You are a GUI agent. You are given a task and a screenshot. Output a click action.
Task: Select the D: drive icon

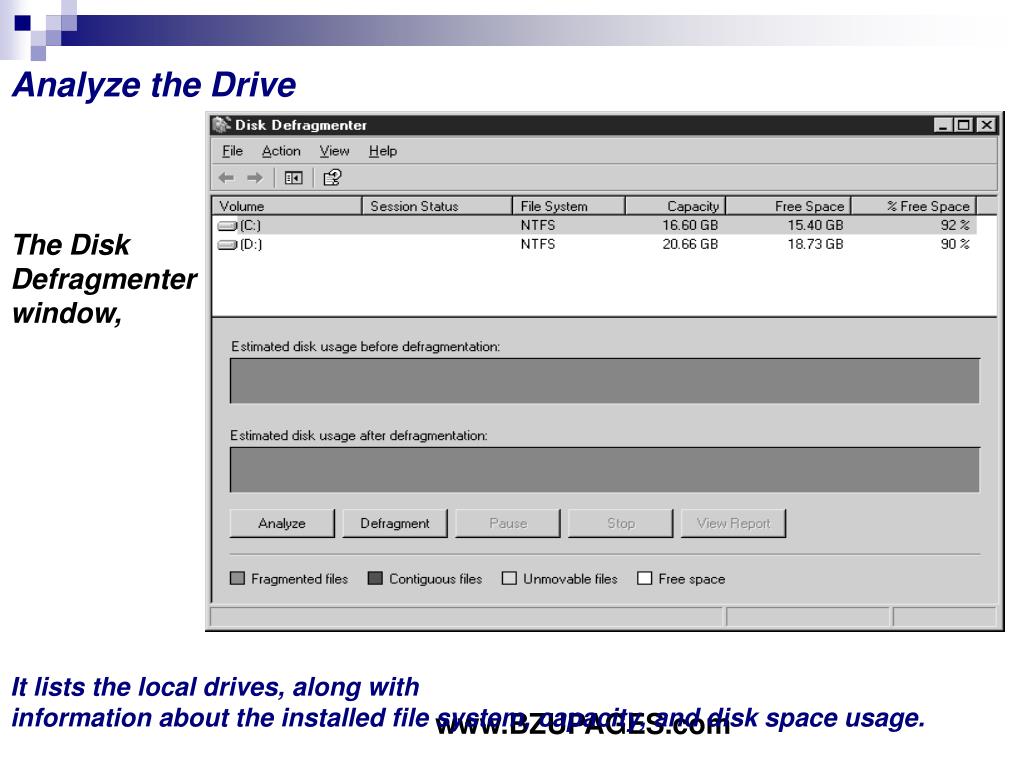pyautogui.click(x=227, y=245)
